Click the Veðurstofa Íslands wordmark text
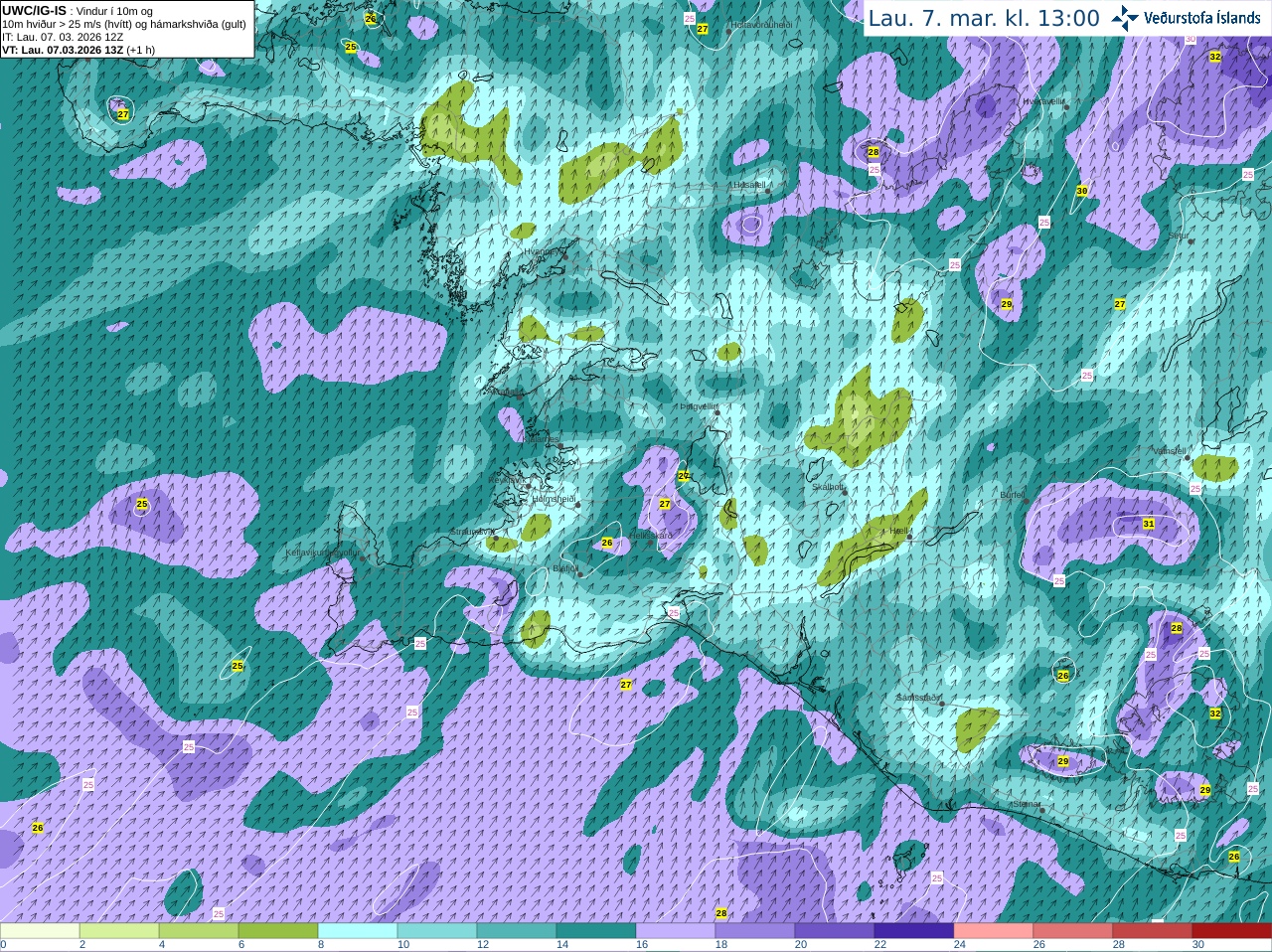 coord(1202,17)
